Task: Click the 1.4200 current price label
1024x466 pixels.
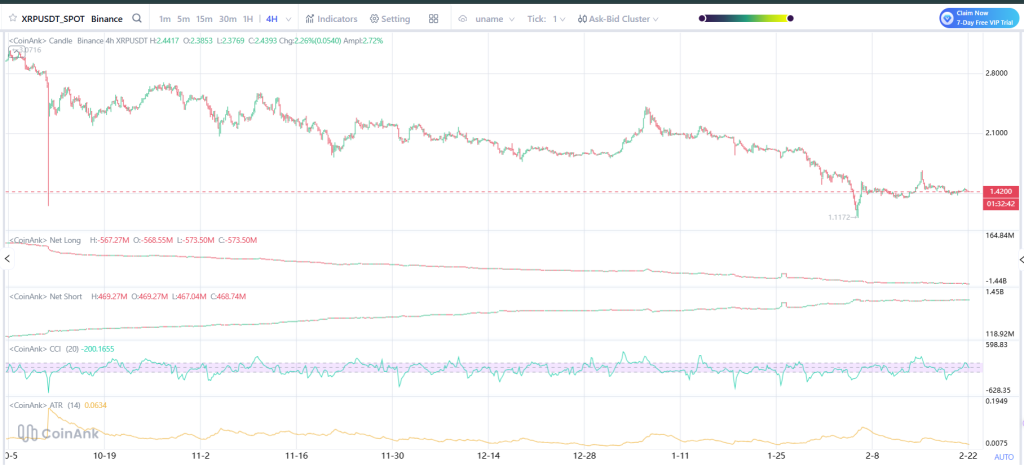Action: tap(1000, 191)
